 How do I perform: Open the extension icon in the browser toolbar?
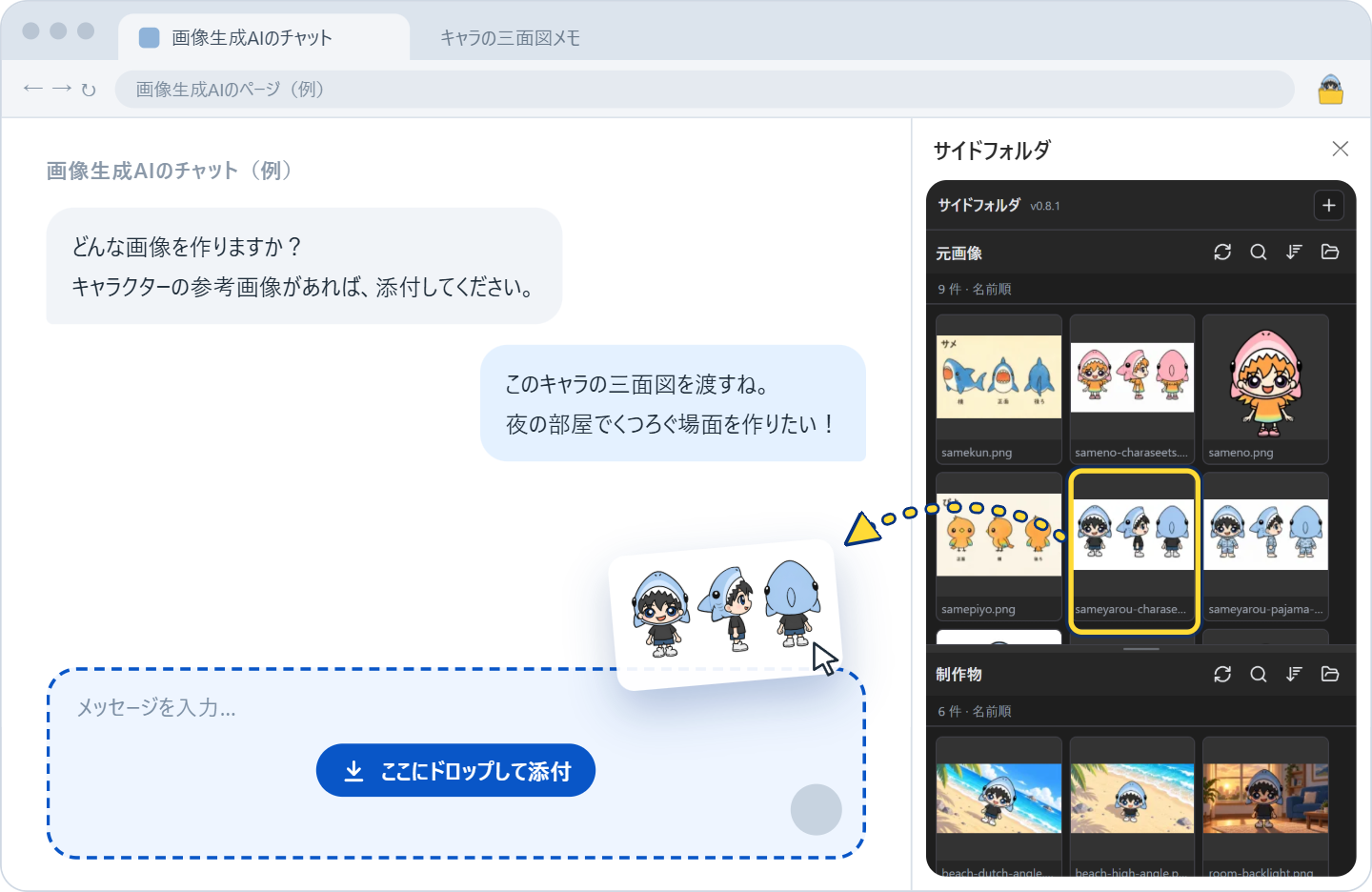tap(1331, 90)
